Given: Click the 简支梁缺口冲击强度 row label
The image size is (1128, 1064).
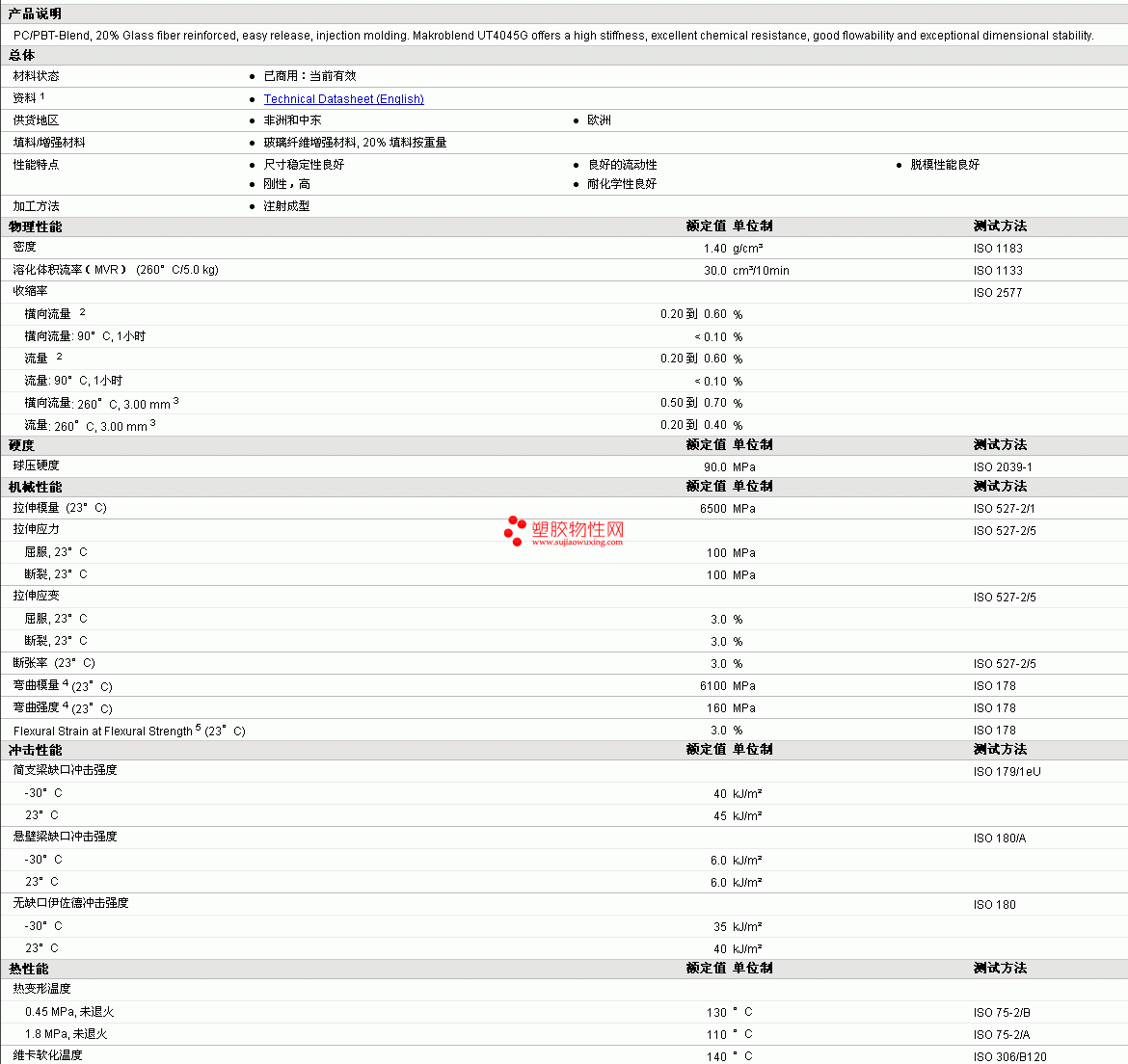Looking at the screenshot, I should click(x=65, y=770).
